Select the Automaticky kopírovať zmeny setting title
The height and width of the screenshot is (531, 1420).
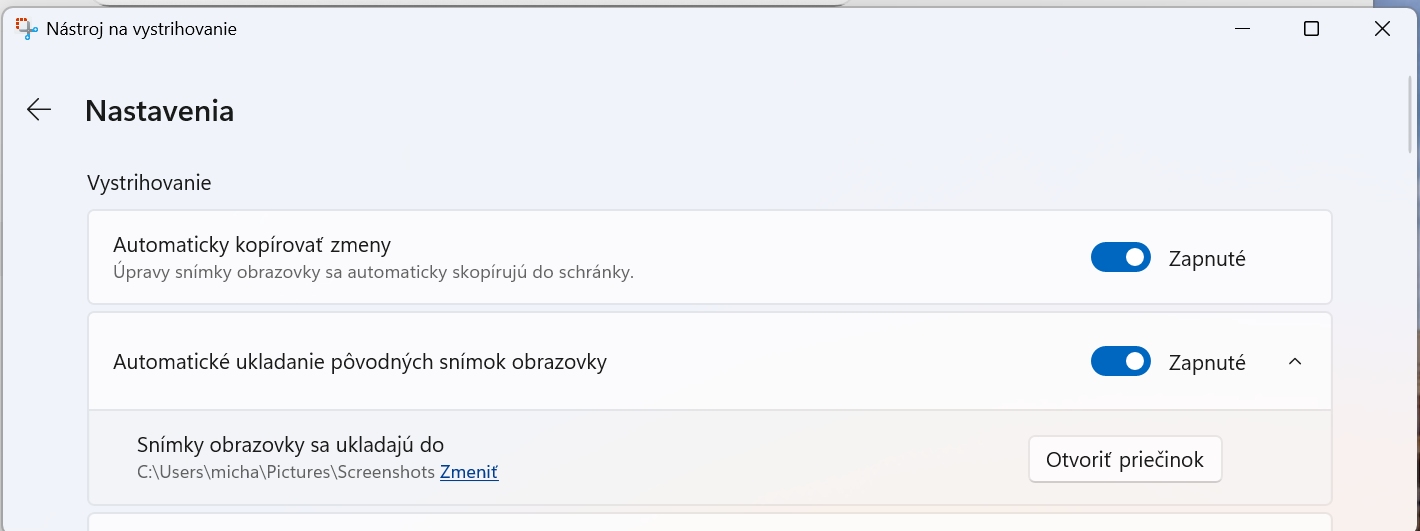[x=252, y=245]
